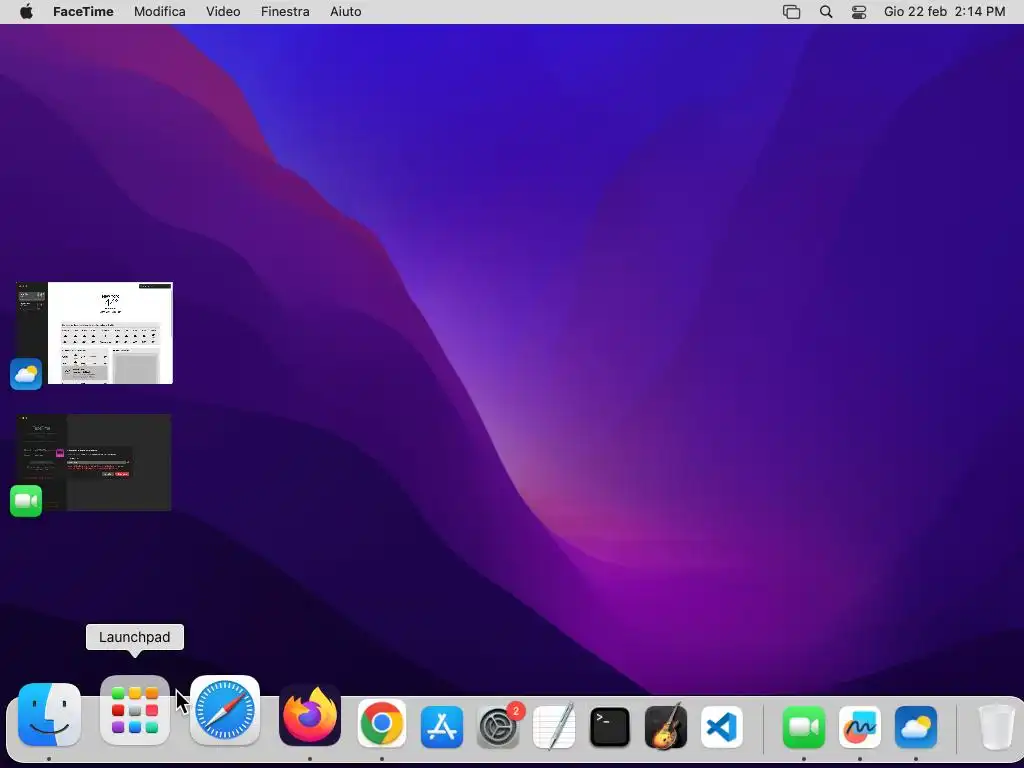Screen dimensions: 1024x768
Task: Open GarageBand from the Dock
Action: click(x=665, y=726)
